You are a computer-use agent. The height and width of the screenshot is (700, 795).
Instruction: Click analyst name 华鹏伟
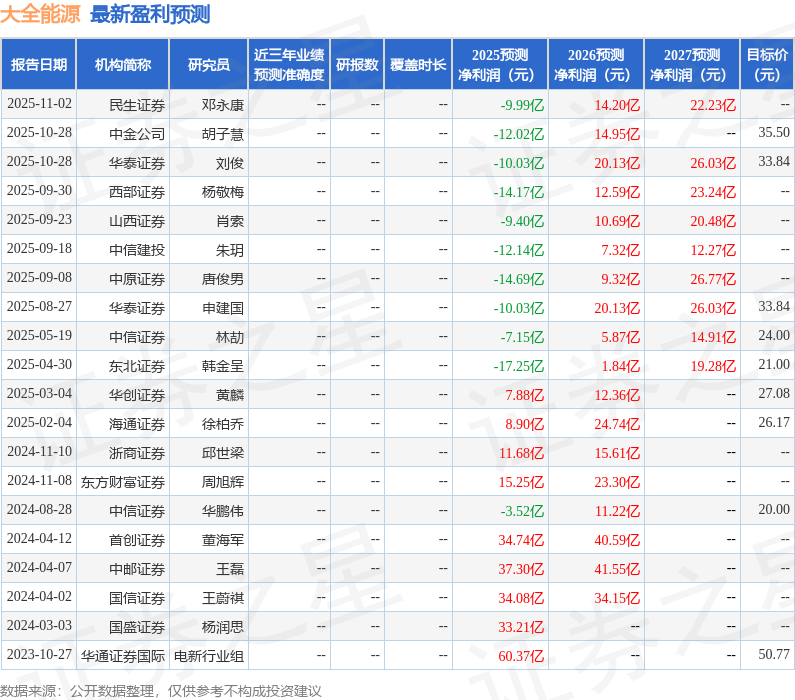(223, 511)
